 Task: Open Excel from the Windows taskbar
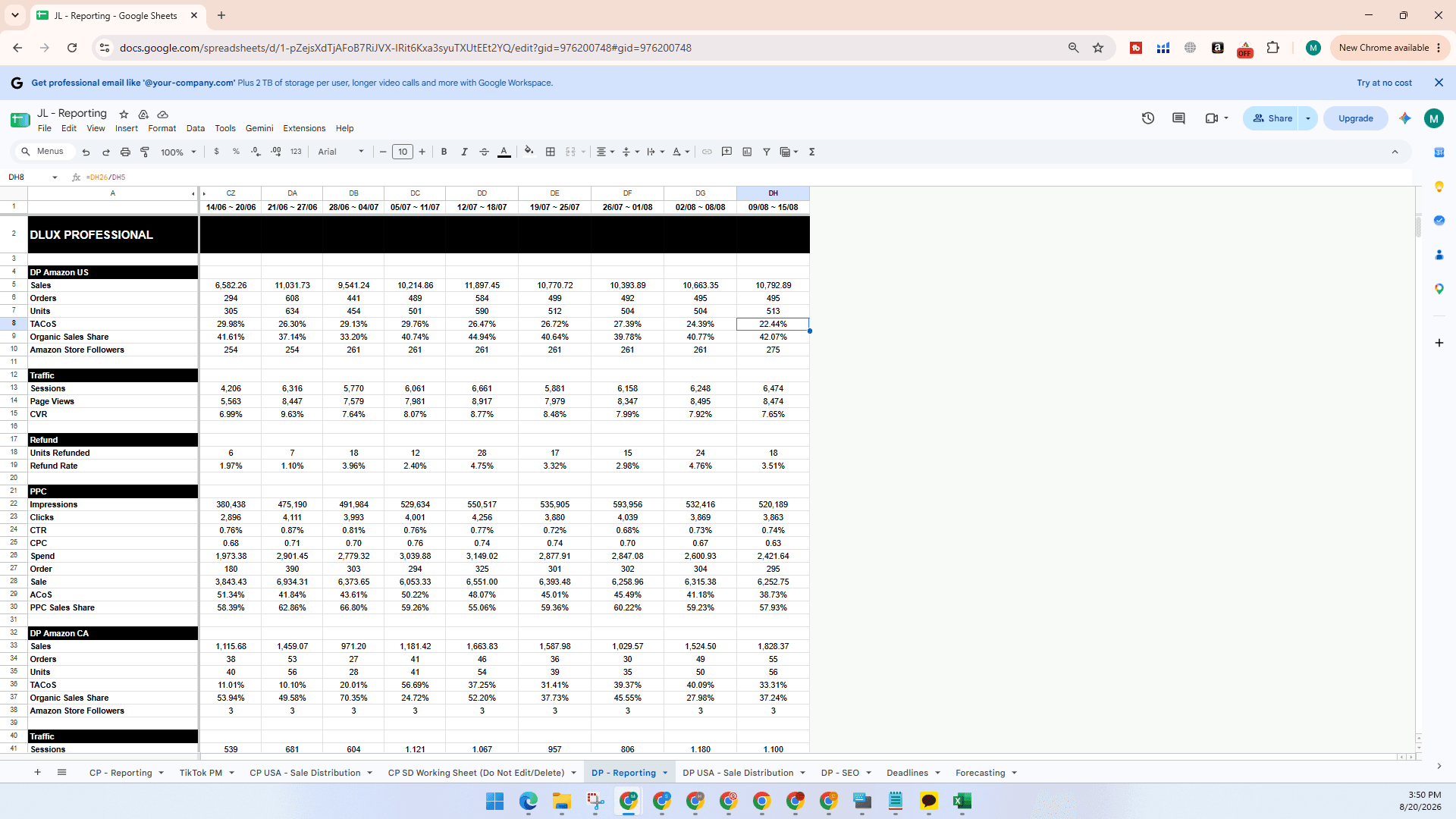[962, 801]
